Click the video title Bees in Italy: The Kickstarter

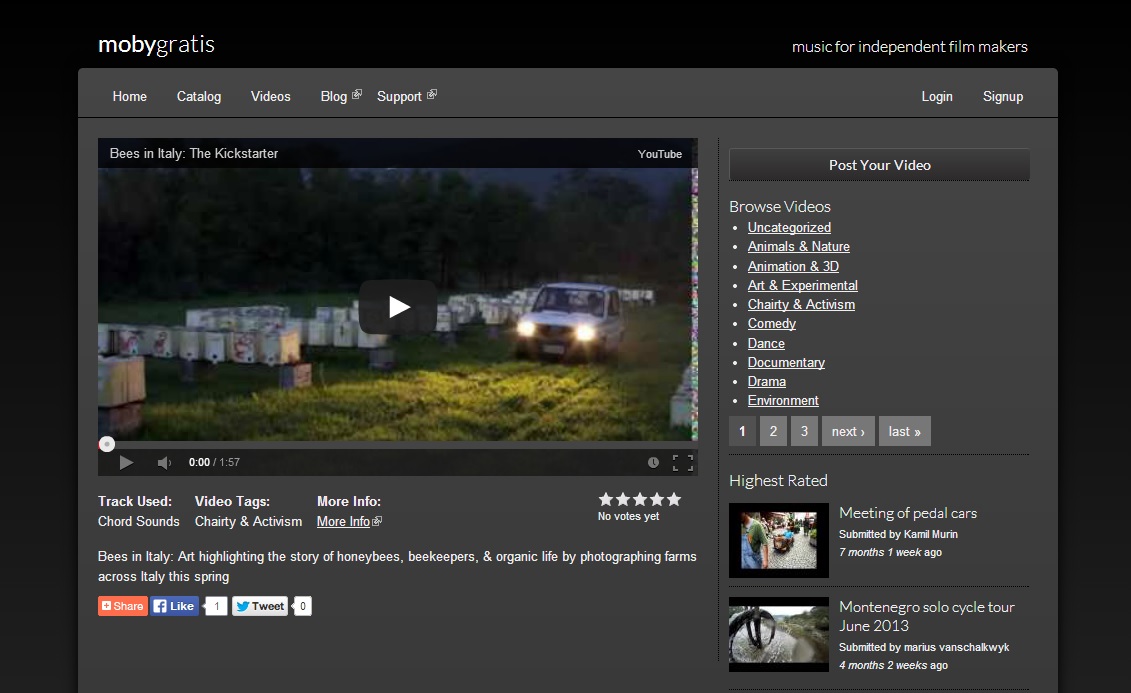point(194,154)
